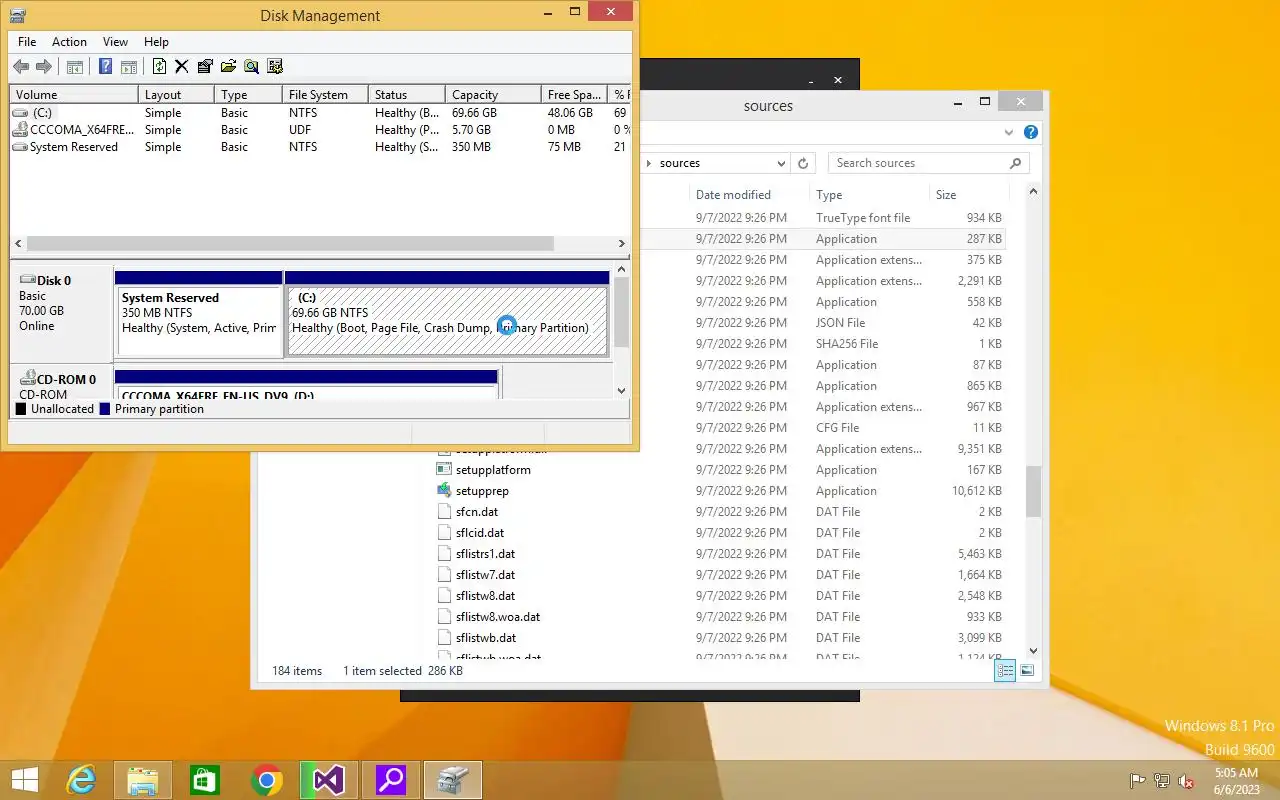Click the volume speaker icon in system tray
This screenshot has height=800, width=1280.
click(x=1186, y=781)
